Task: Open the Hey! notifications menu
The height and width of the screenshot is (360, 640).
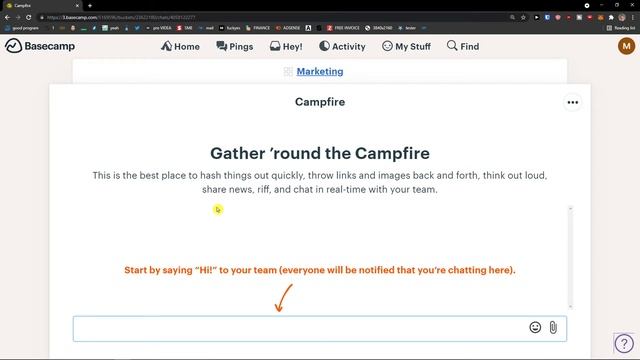Action: [x=286, y=47]
